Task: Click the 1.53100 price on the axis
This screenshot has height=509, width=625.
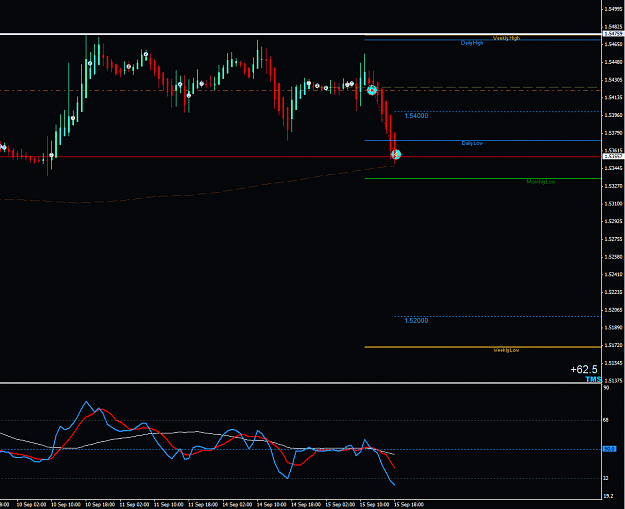Action: [613, 204]
